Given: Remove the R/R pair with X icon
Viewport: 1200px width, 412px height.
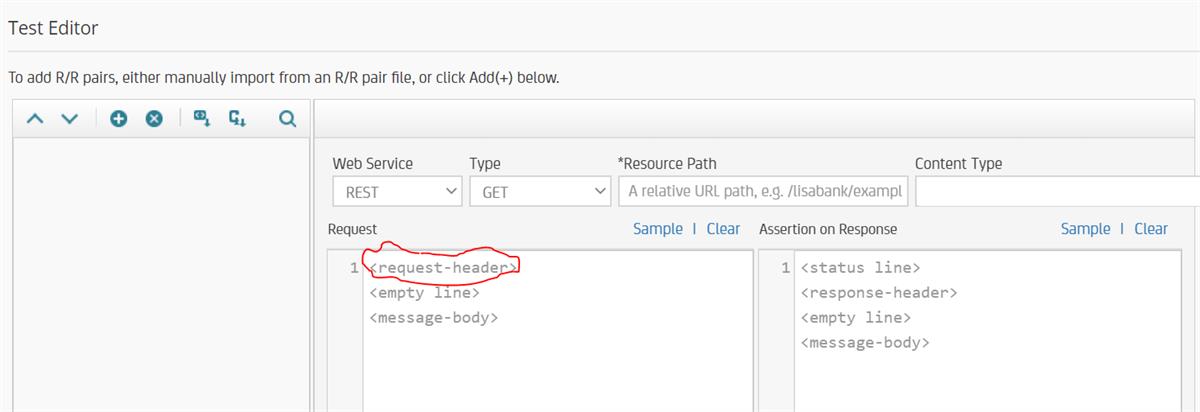Looking at the screenshot, I should pos(154,119).
